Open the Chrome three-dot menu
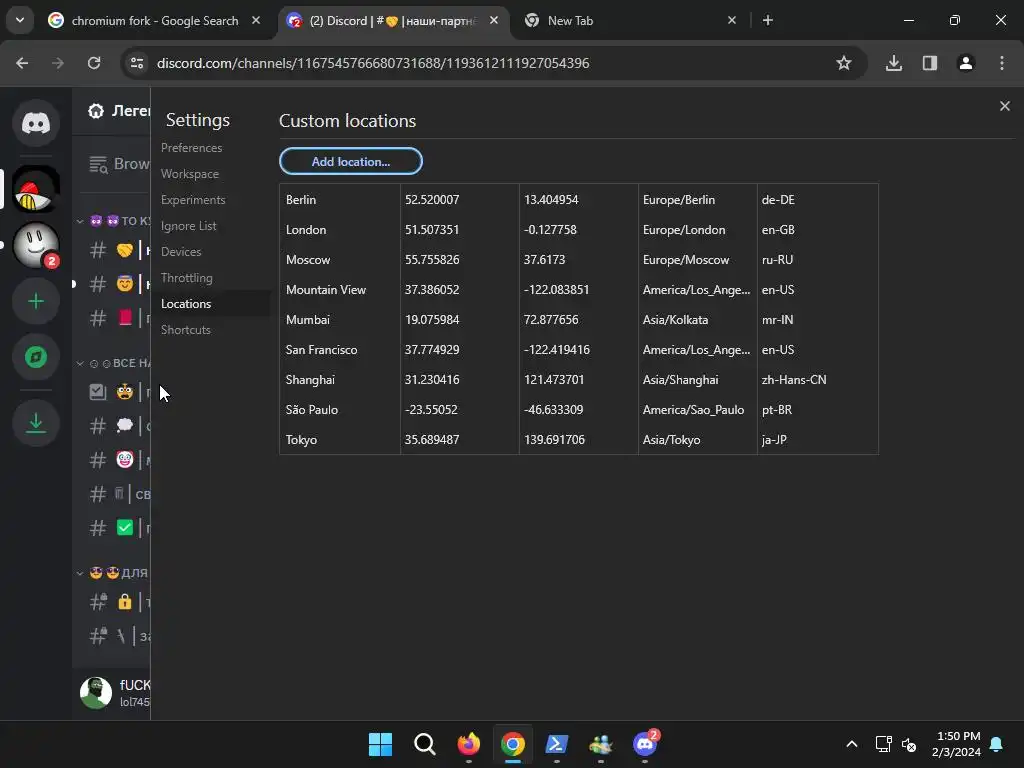The width and height of the screenshot is (1024, 768). click(1002, 63)
